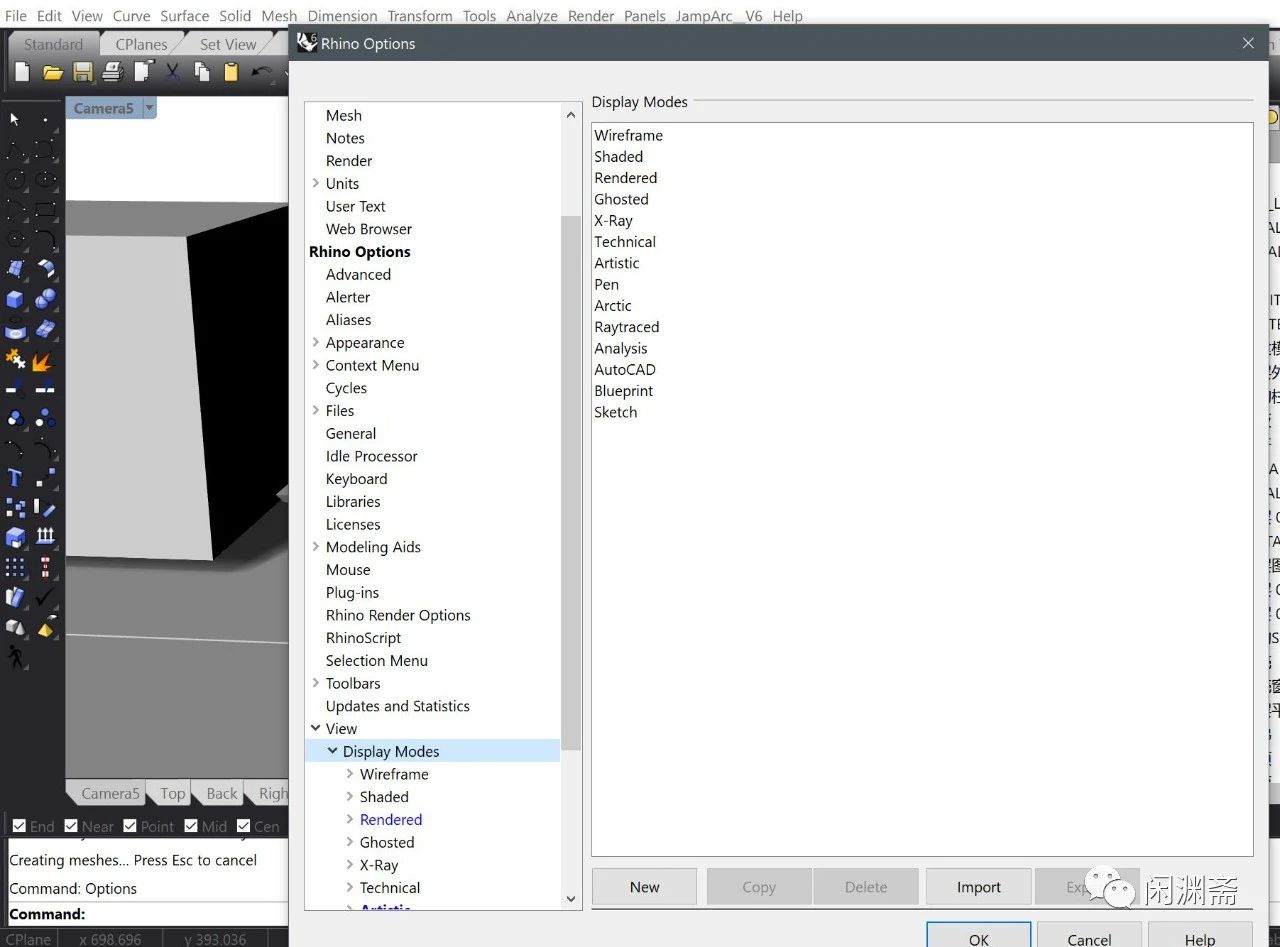Open the Camera5 viewport title dropdown arrow

point(149,108)
